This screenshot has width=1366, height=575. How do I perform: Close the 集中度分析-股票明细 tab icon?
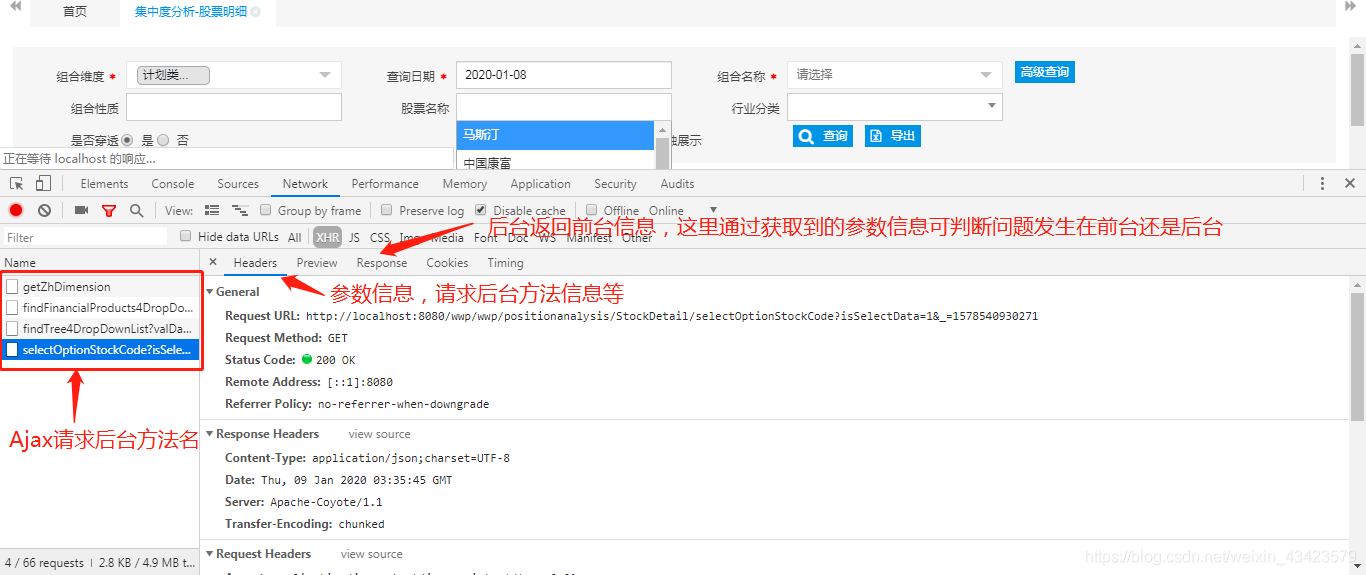[x=256, y=12]
